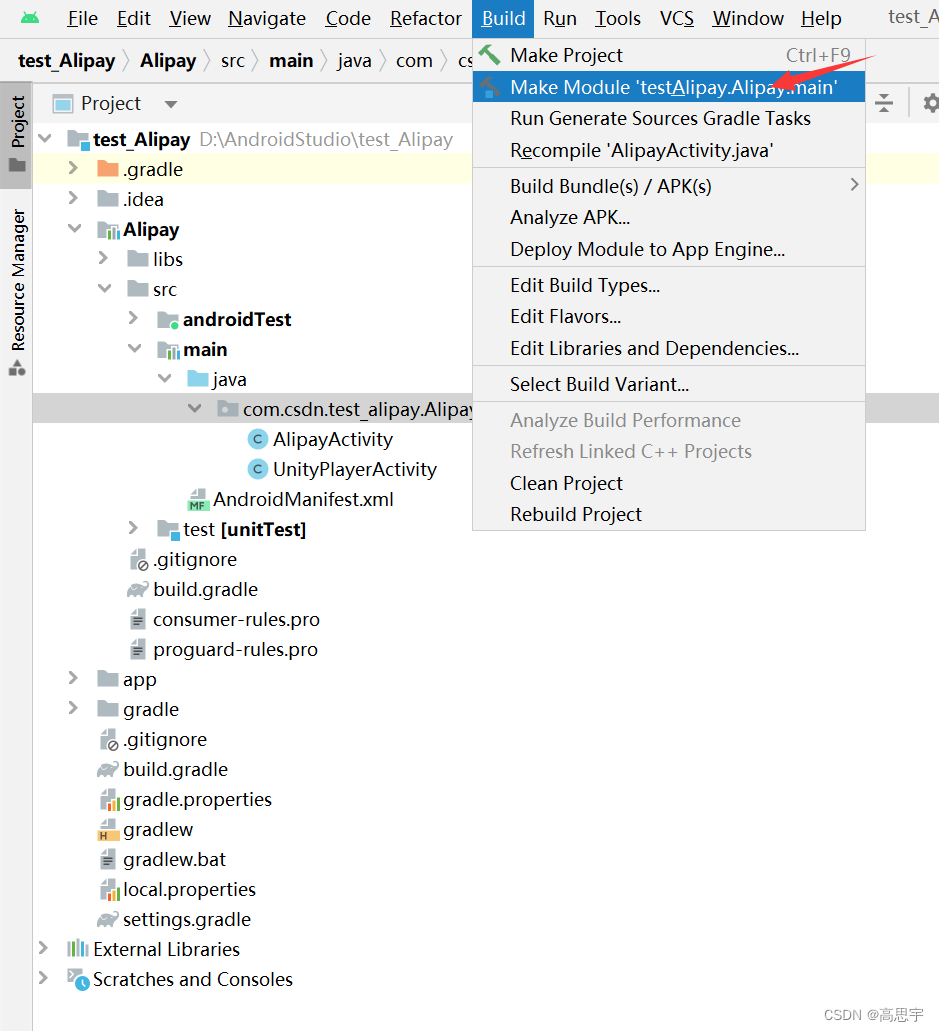Click the settings.gradle elephant icon
Image resolution: width=939 pixels, height=1031 pixels.
(108, 919)
